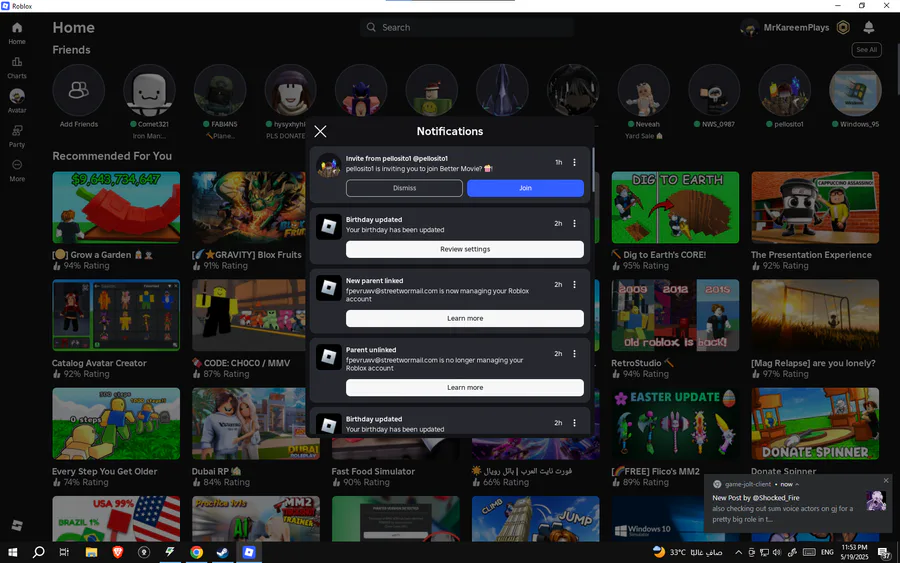Viewport: 900px width, 563px height.
Task: Open the Every Step You Get Older tile
Action: [116, 424]
